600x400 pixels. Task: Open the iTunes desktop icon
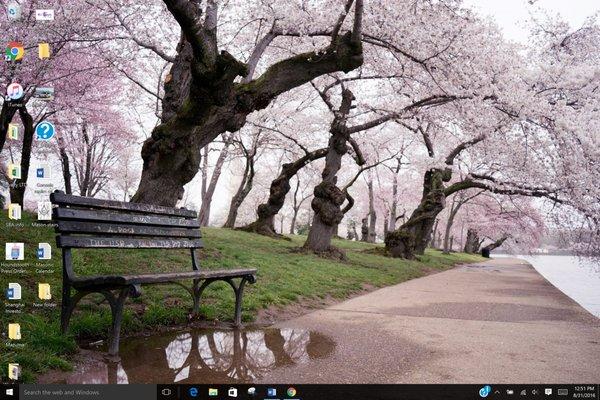pos(14,91)
